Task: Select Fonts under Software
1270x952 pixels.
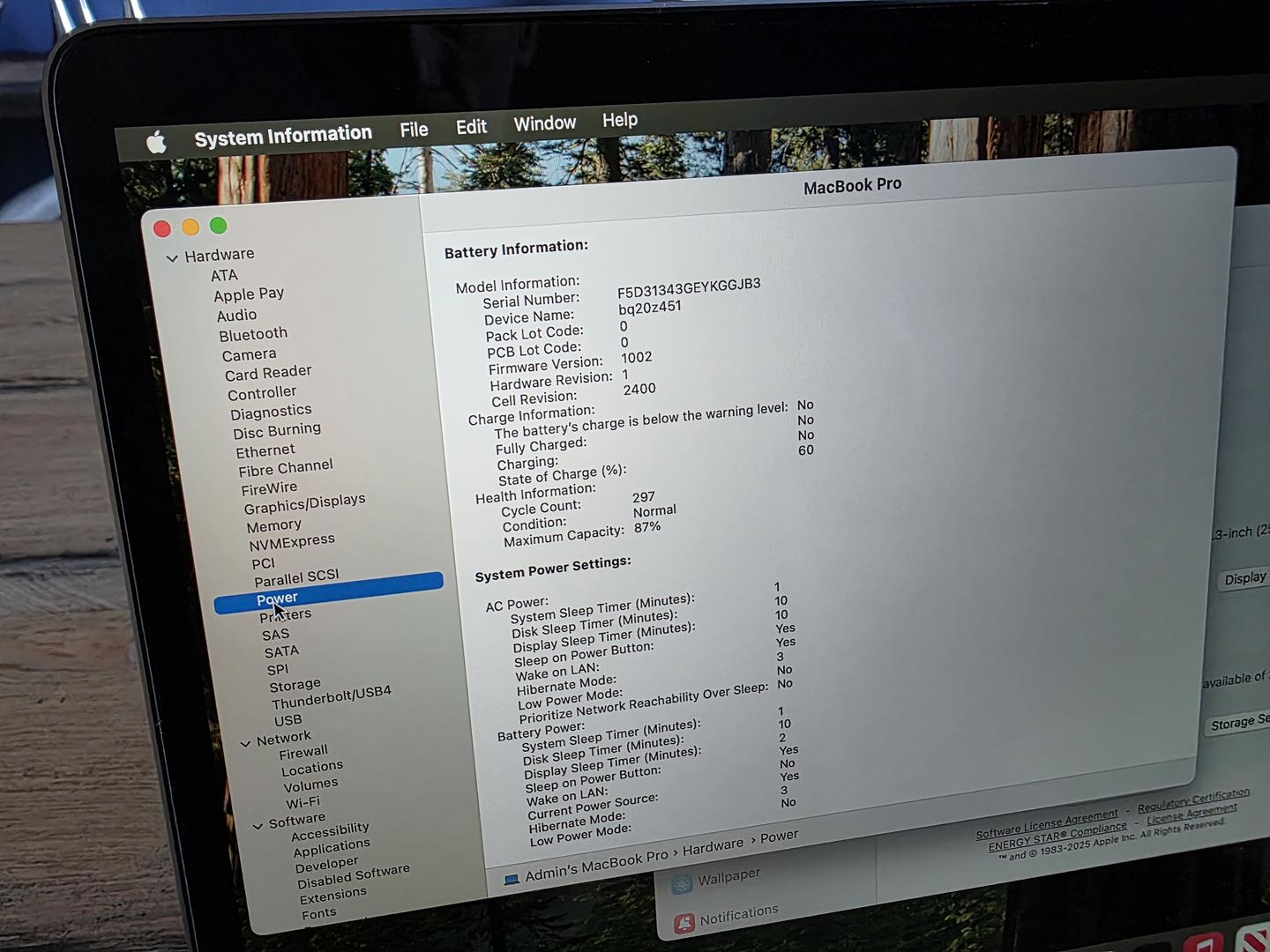Action: (x=318, y=914)
